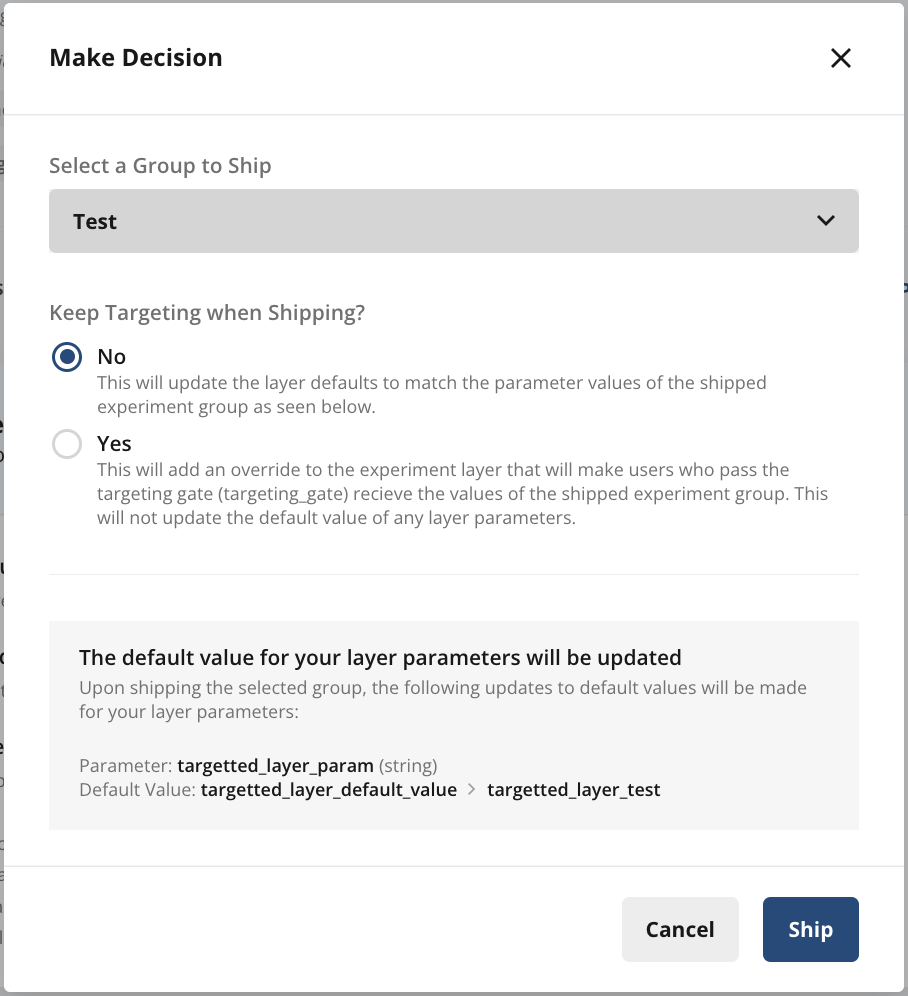Close the Make Decision dialog with the X icon
Viewport: 908px width, 996px height.
pyautogui.click(x=840, y=58)
